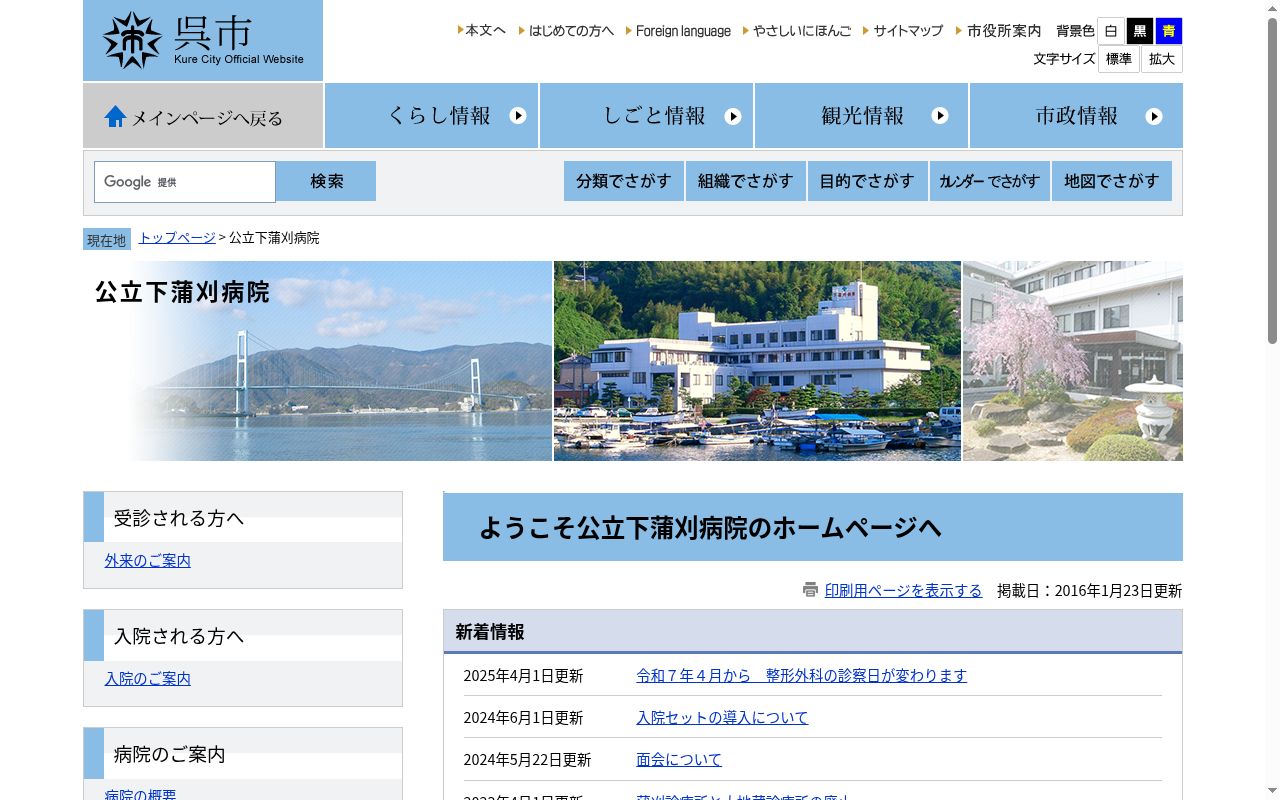
Task: Open the しごと情報 menu
Action: (x=647, y=116)
